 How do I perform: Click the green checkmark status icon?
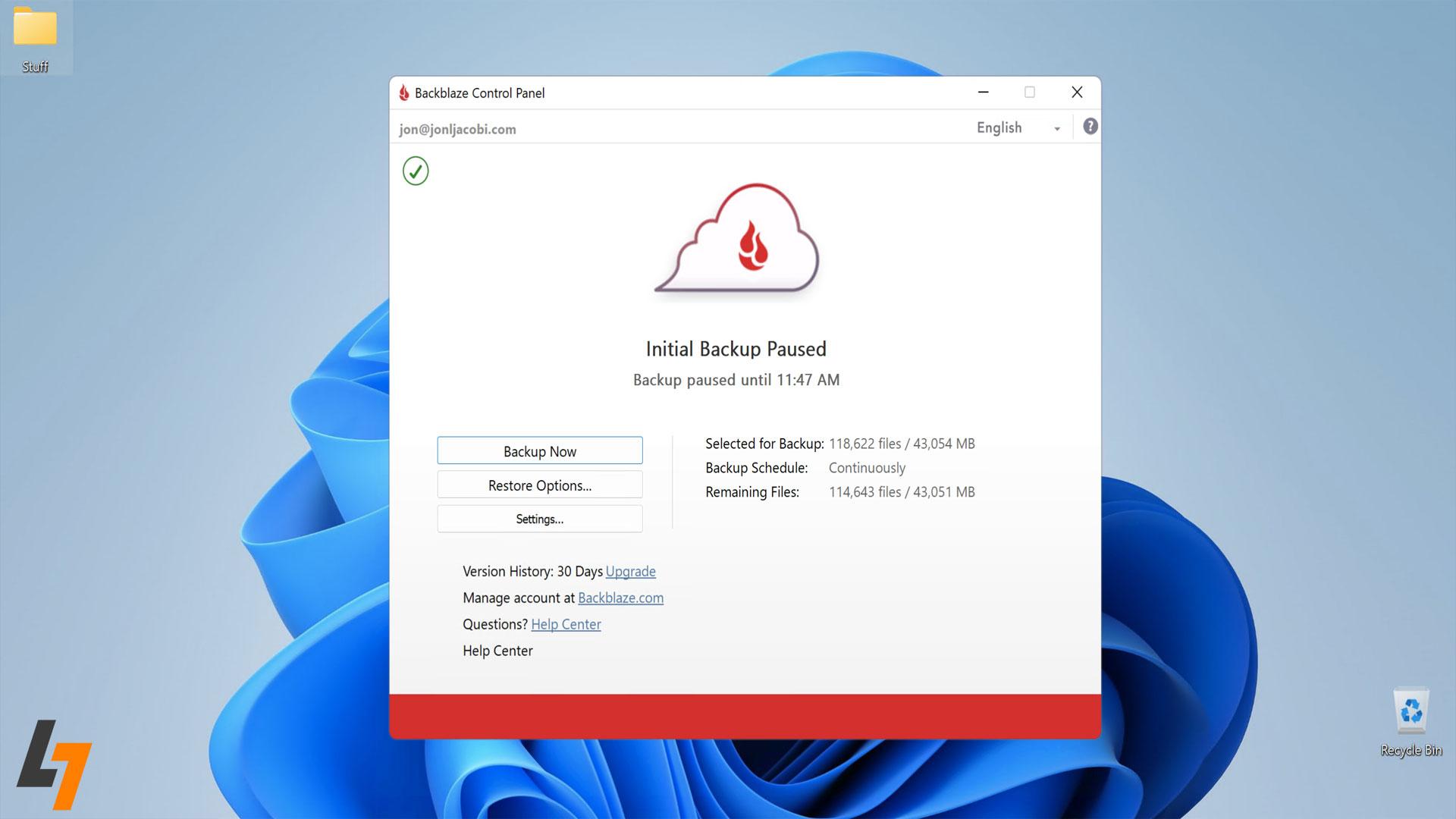pos(416,171)
